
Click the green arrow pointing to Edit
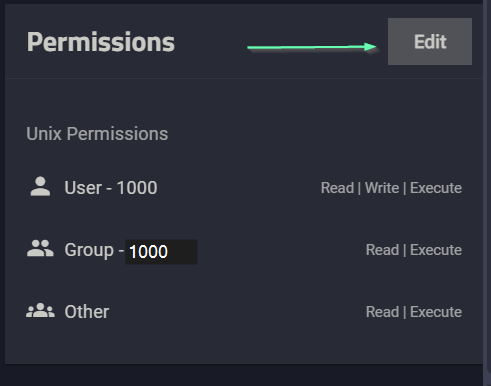point(312,48)
